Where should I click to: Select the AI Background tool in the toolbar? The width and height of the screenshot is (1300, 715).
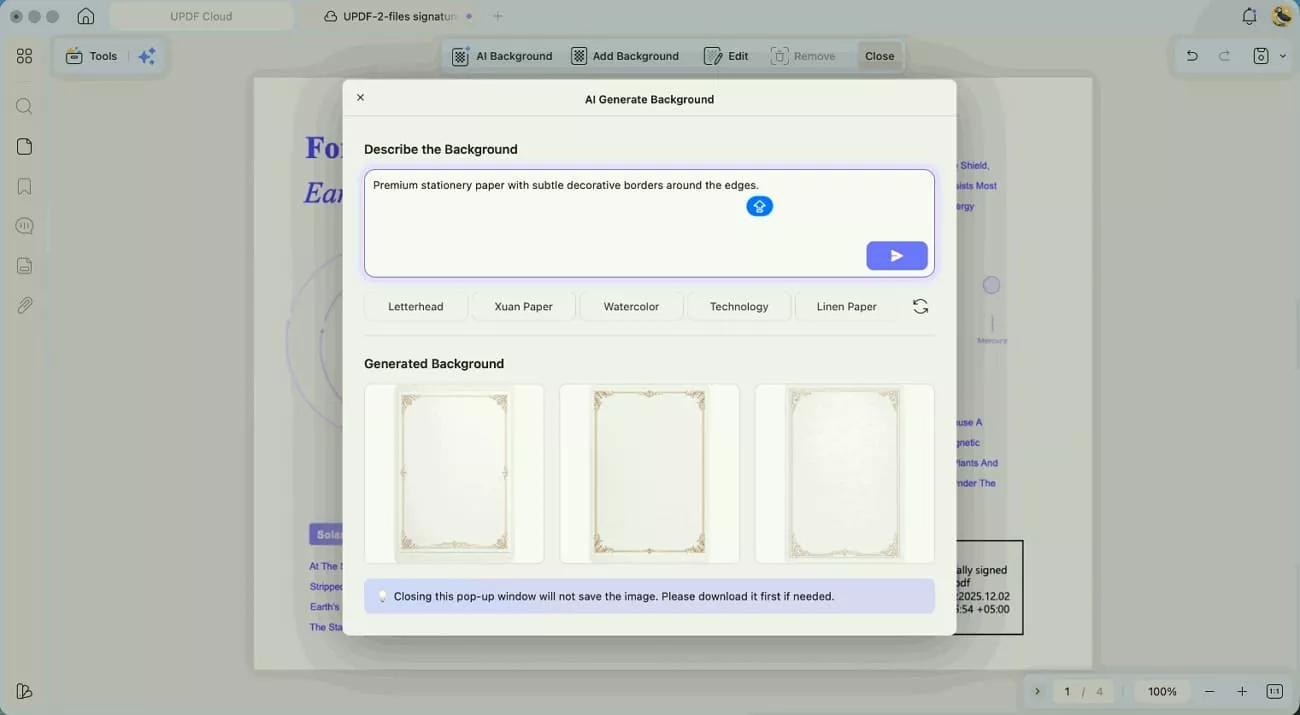502,56
